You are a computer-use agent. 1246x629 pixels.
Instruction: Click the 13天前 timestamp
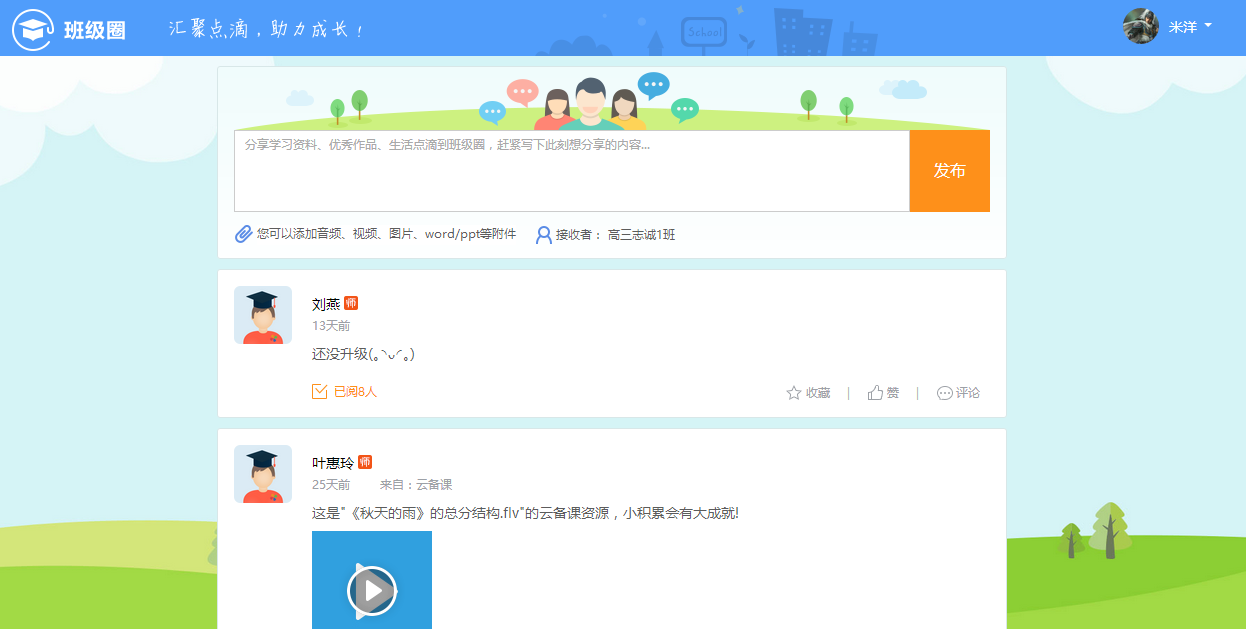point(331,326)
